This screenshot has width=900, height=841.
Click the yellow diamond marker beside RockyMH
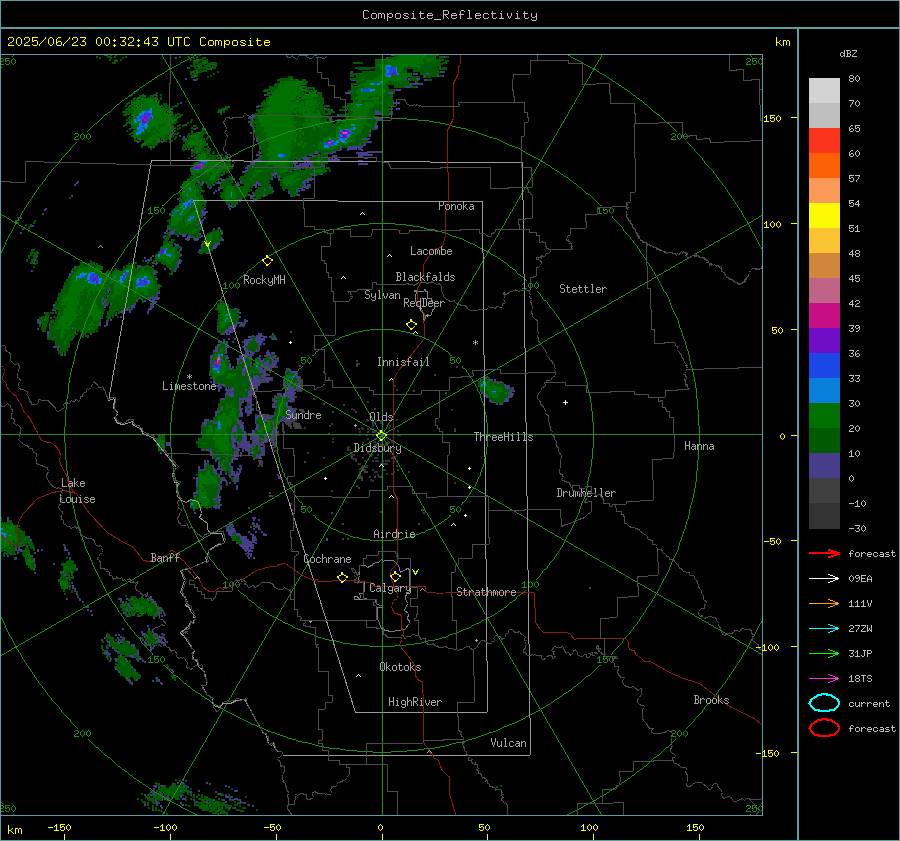[x=267, y=261]
